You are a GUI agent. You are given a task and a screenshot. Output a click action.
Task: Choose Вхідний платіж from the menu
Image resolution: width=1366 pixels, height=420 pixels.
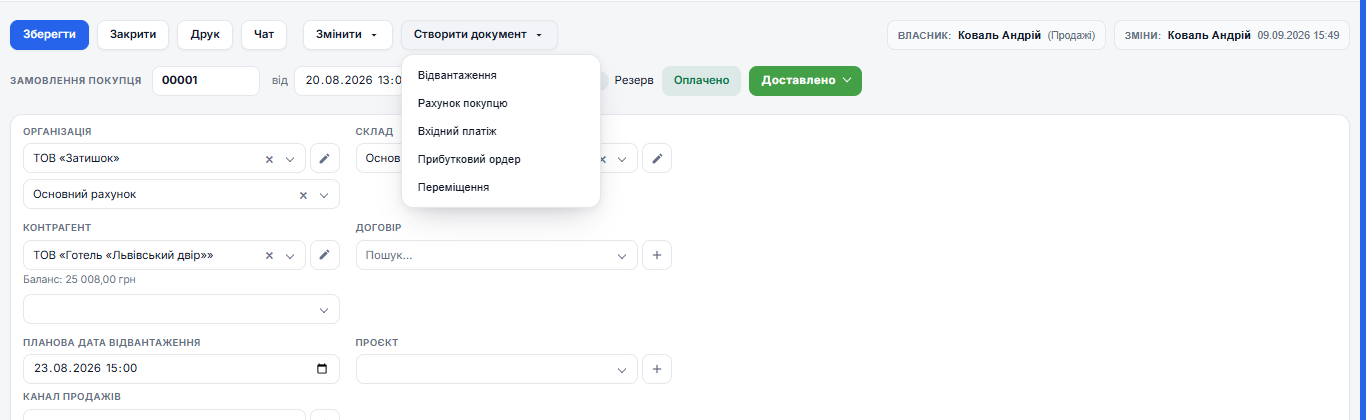coord(501,131)
